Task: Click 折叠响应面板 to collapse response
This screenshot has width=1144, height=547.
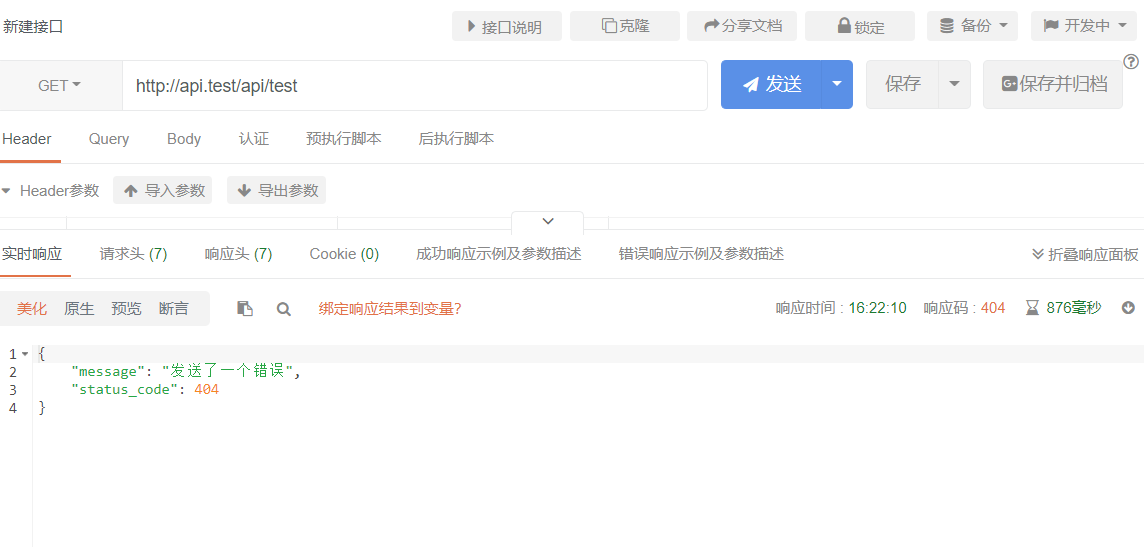Action: (x=1085, y=255)
